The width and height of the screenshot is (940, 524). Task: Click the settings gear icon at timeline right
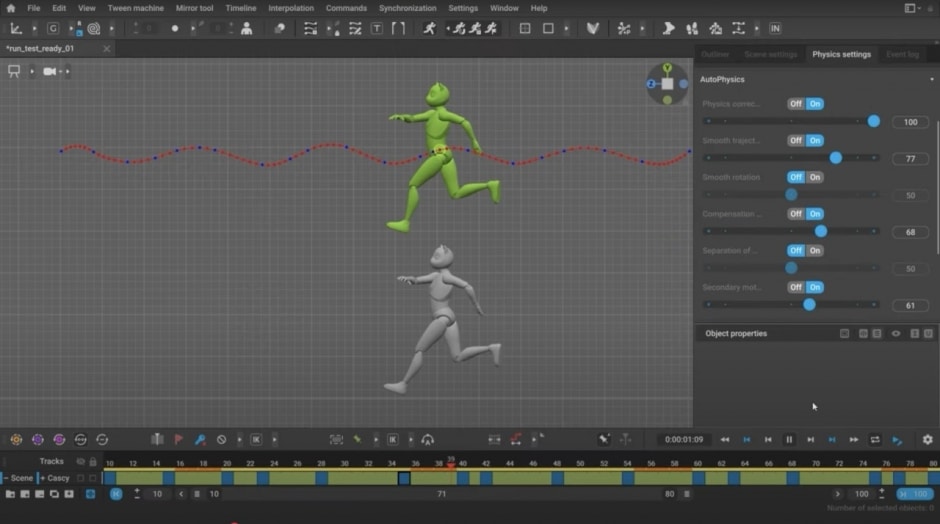[x=927, y=440]
